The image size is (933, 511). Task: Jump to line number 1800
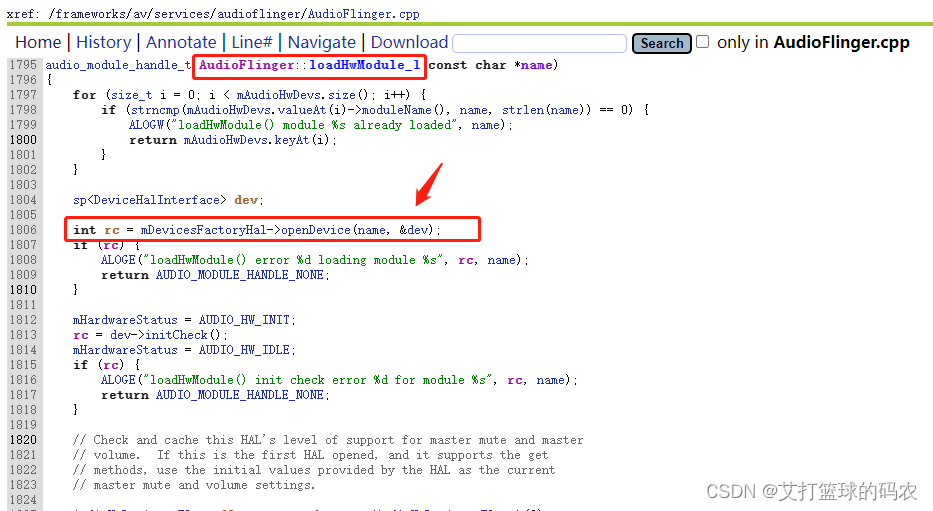coord(23,140)
